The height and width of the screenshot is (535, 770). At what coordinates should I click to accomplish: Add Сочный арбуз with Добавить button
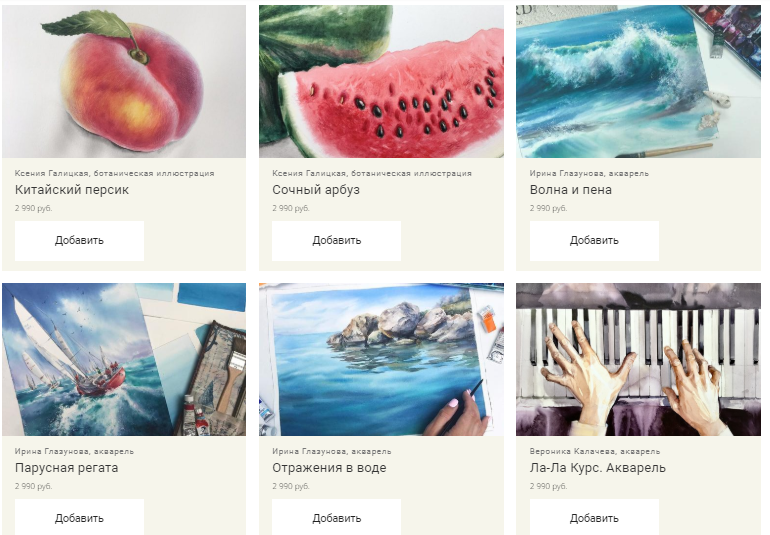(x=336, y=241)
